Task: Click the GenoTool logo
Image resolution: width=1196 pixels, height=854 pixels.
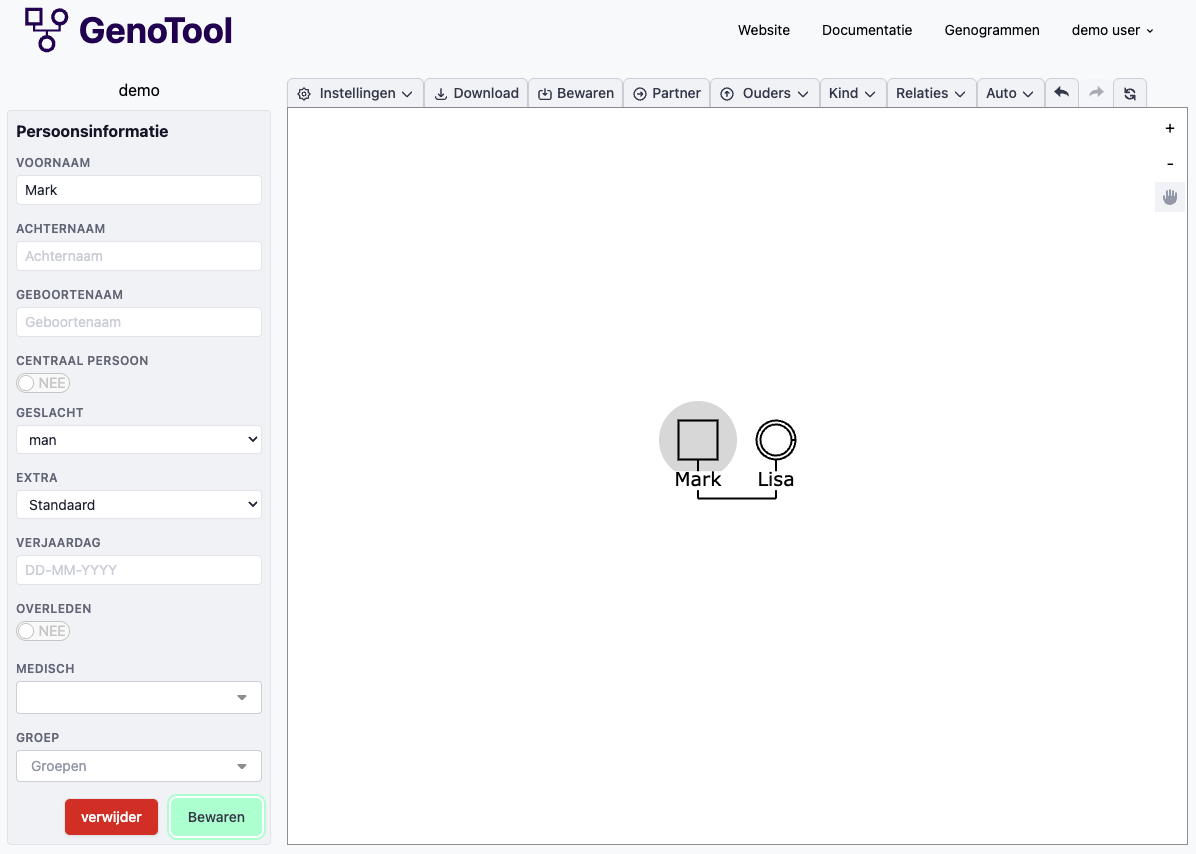Action: point(128,30)
